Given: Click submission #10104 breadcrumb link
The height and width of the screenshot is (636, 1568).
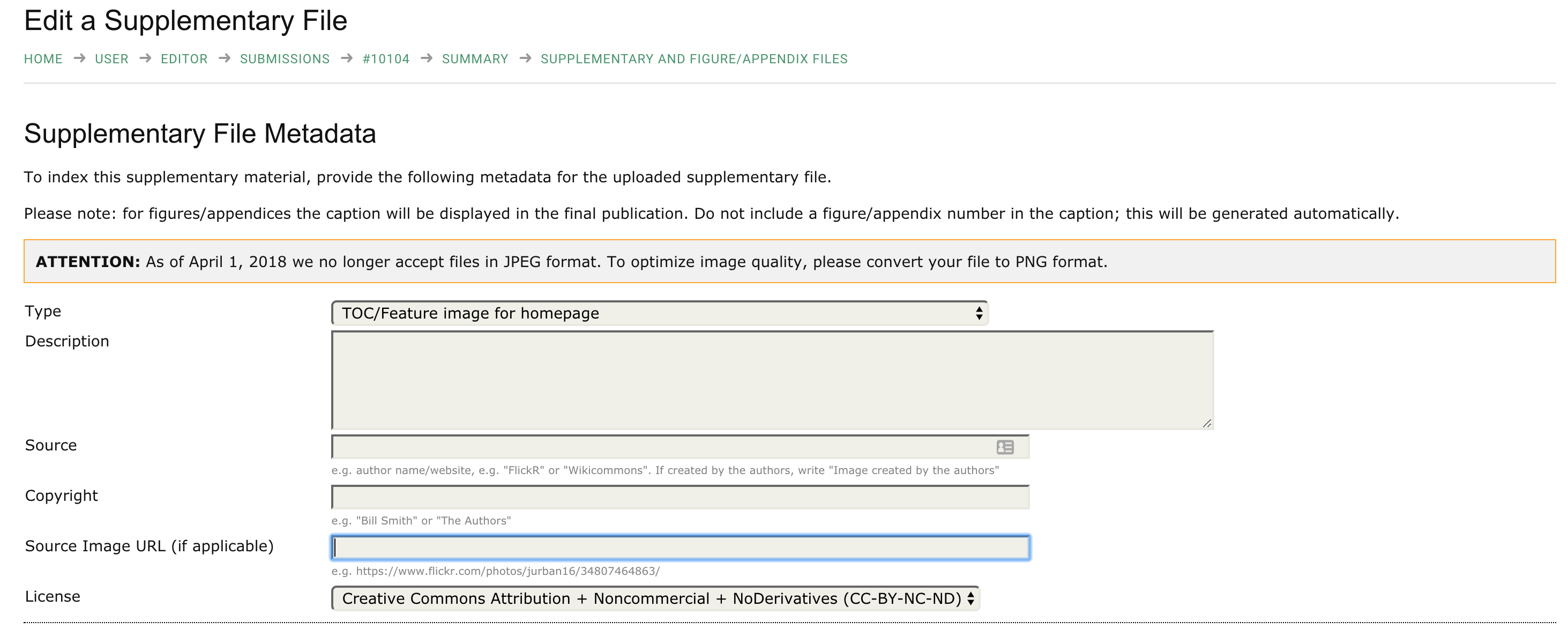Looking at the screenshot, I should (385, 59).
